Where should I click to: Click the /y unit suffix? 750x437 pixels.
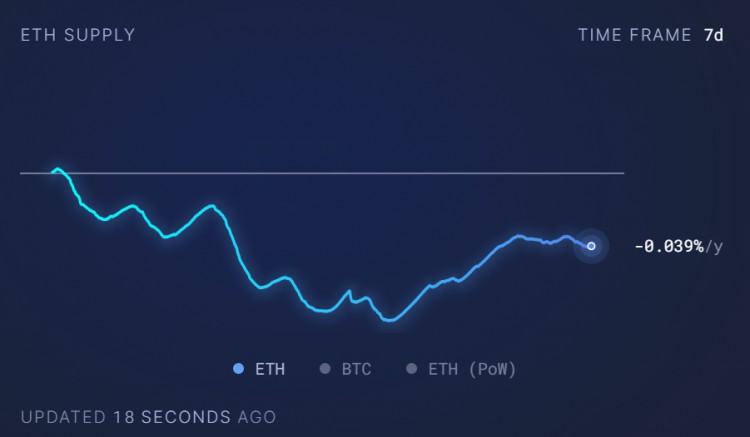[x=714, y=246]
